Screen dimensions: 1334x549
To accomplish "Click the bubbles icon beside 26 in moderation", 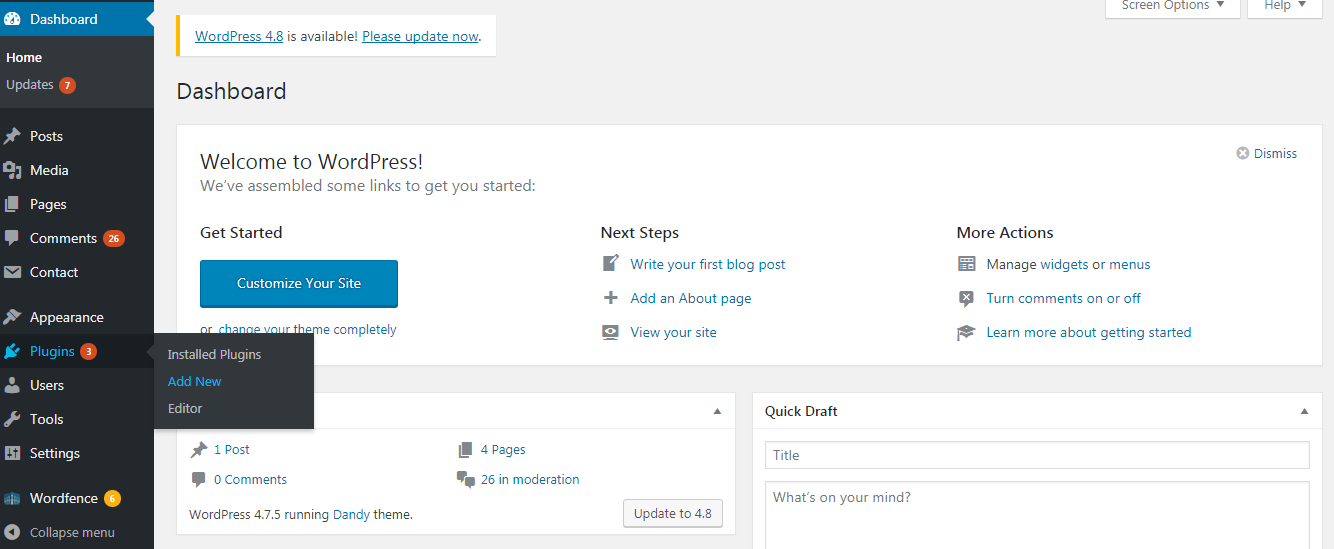I will tap(466, 480).
